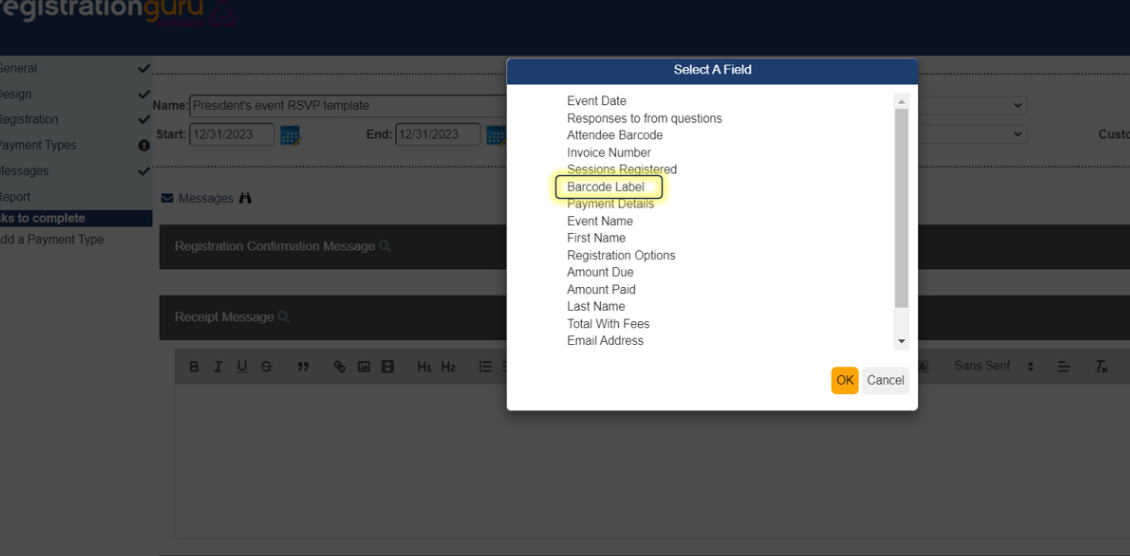Image resolution: width=1130 pixels, height=556 pixels.
Task: Toggle bold formatting in message editor
Action: point(194,367)
